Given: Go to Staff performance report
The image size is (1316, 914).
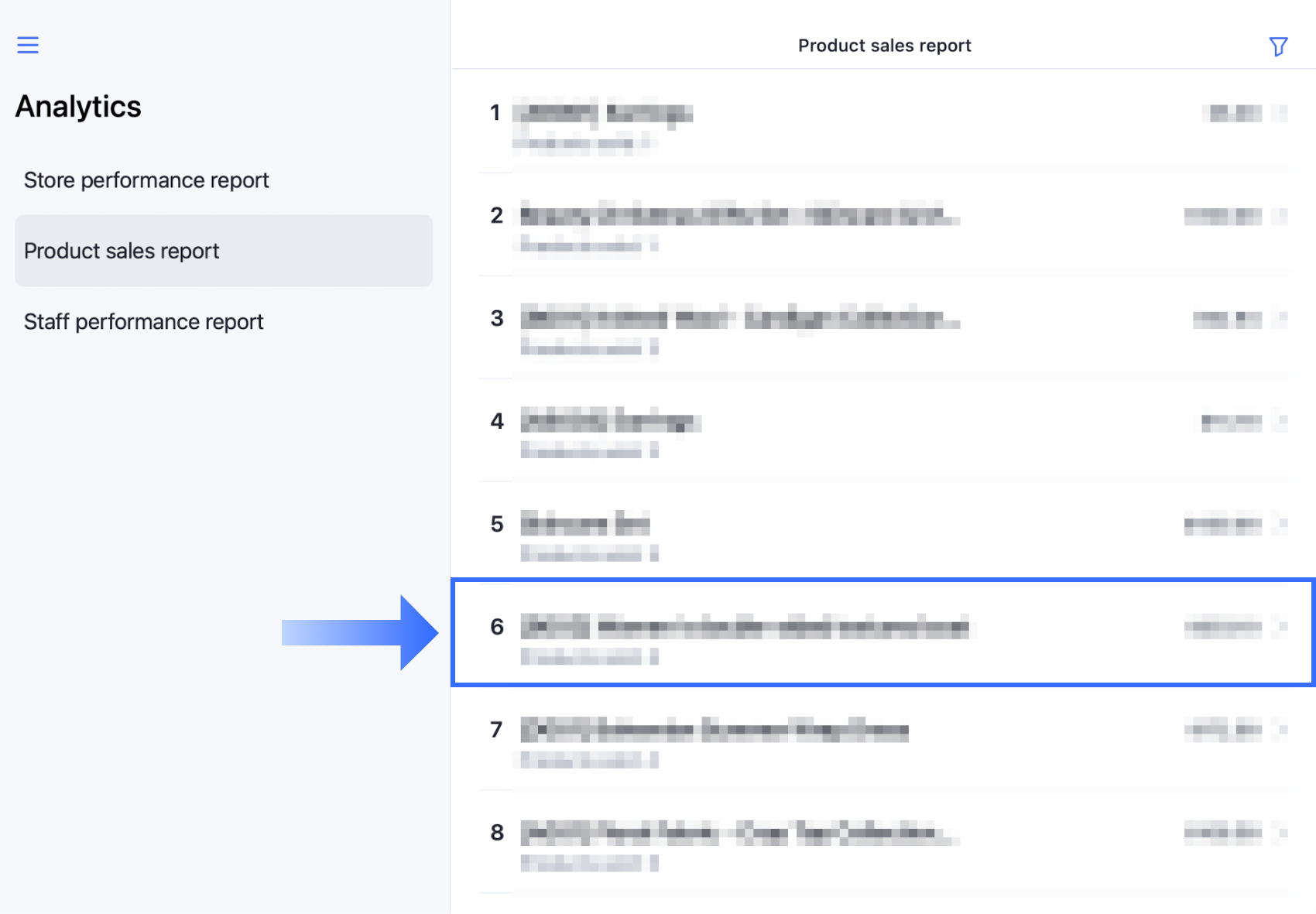Looking at the screenshot, I should 144,322.
